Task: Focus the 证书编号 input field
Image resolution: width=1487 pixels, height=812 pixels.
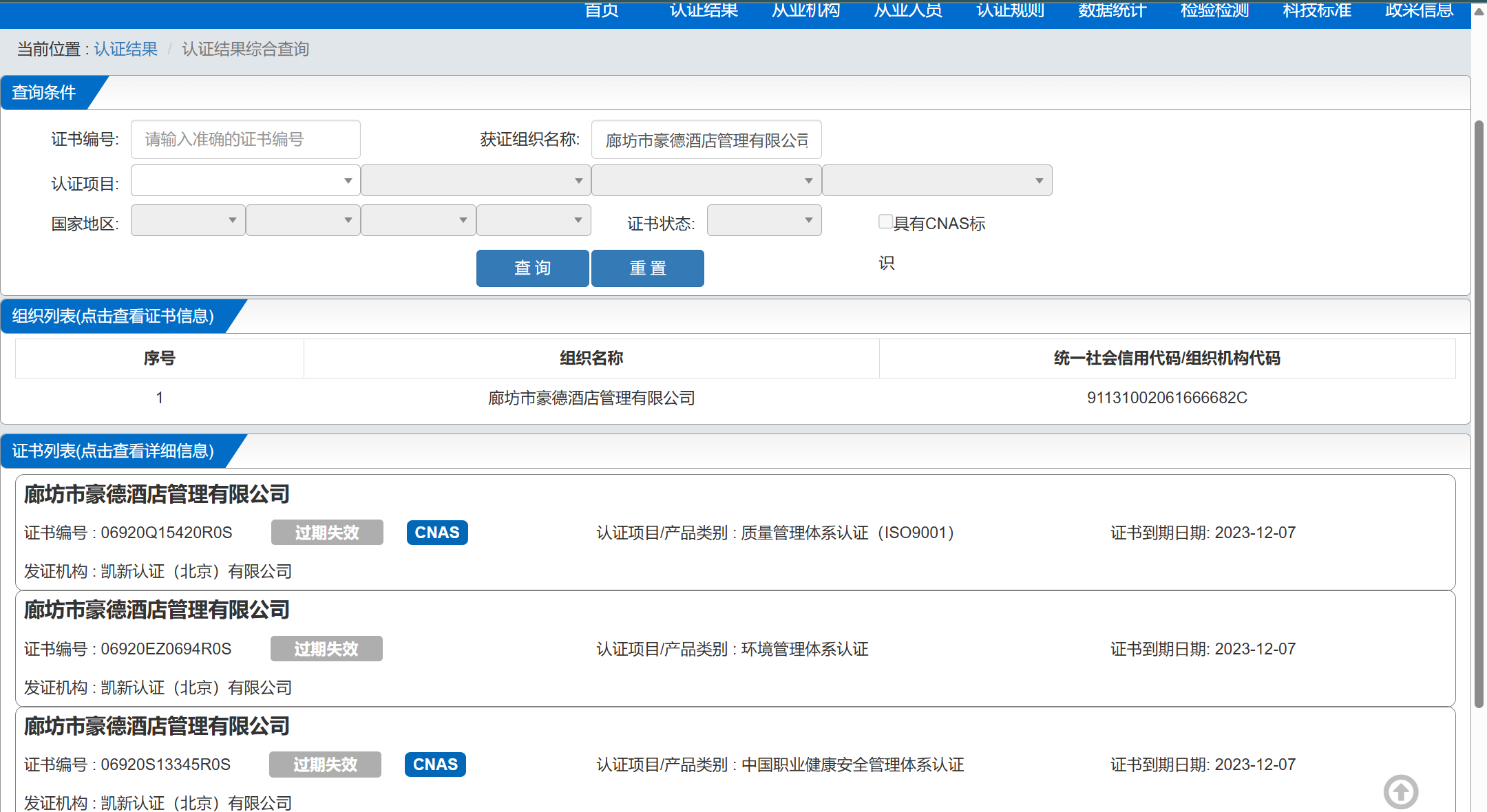Action: tap(245, 140)
